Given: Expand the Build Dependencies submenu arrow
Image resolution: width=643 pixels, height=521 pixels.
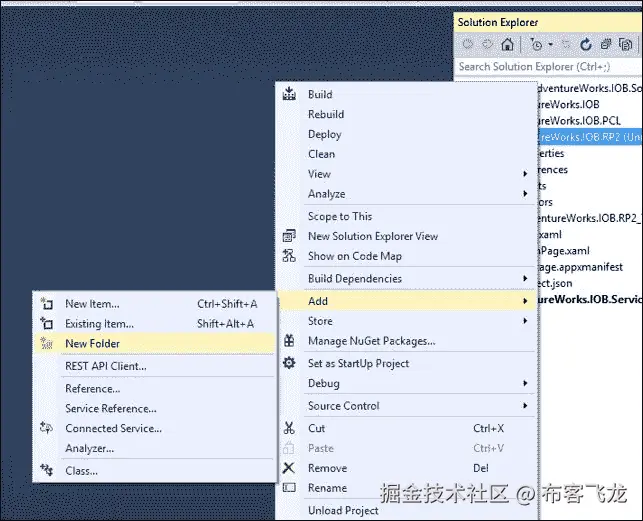Looking at the screenshot, I should 525,279.
